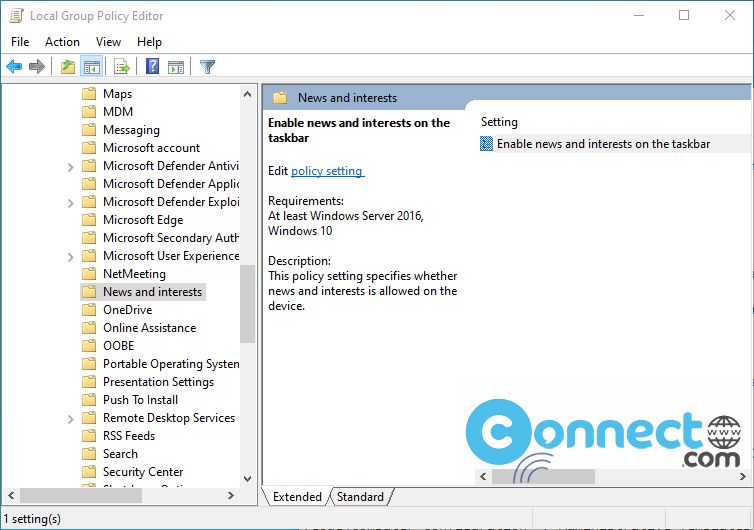Expand Microsoft Defender Exploit Guard node
The image size is (754, 530).
pyautogui.click(x=71, y=203)
